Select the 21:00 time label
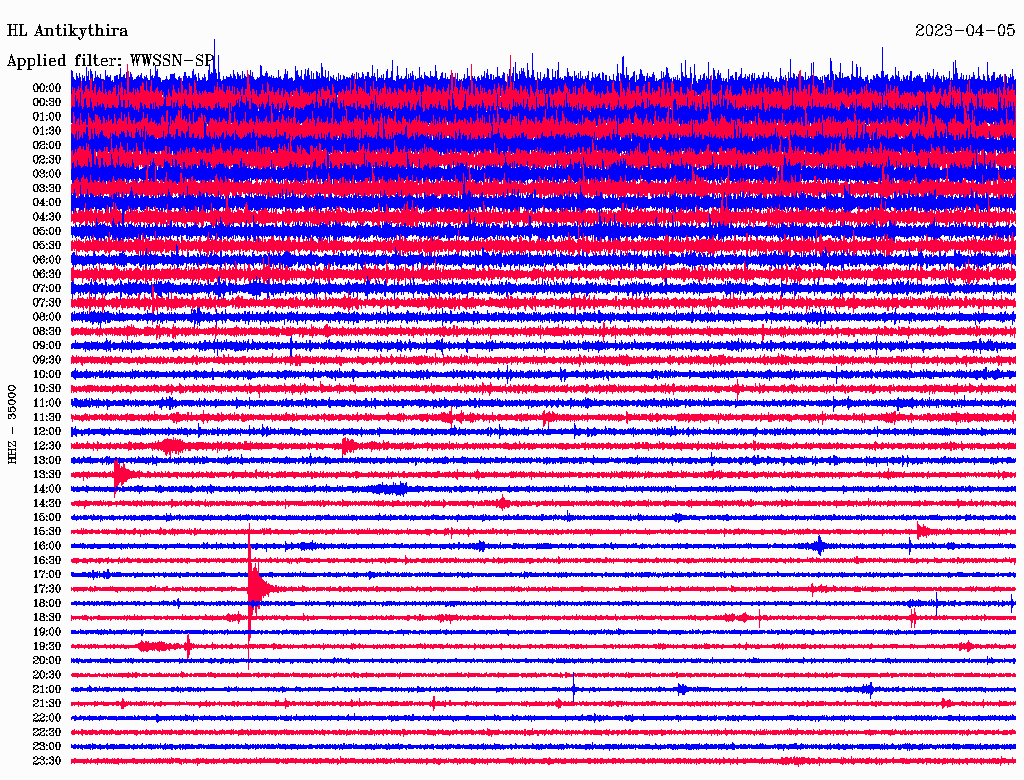Image resolution: width=1024 pixels, height=780 pixels. click(47, 689)
